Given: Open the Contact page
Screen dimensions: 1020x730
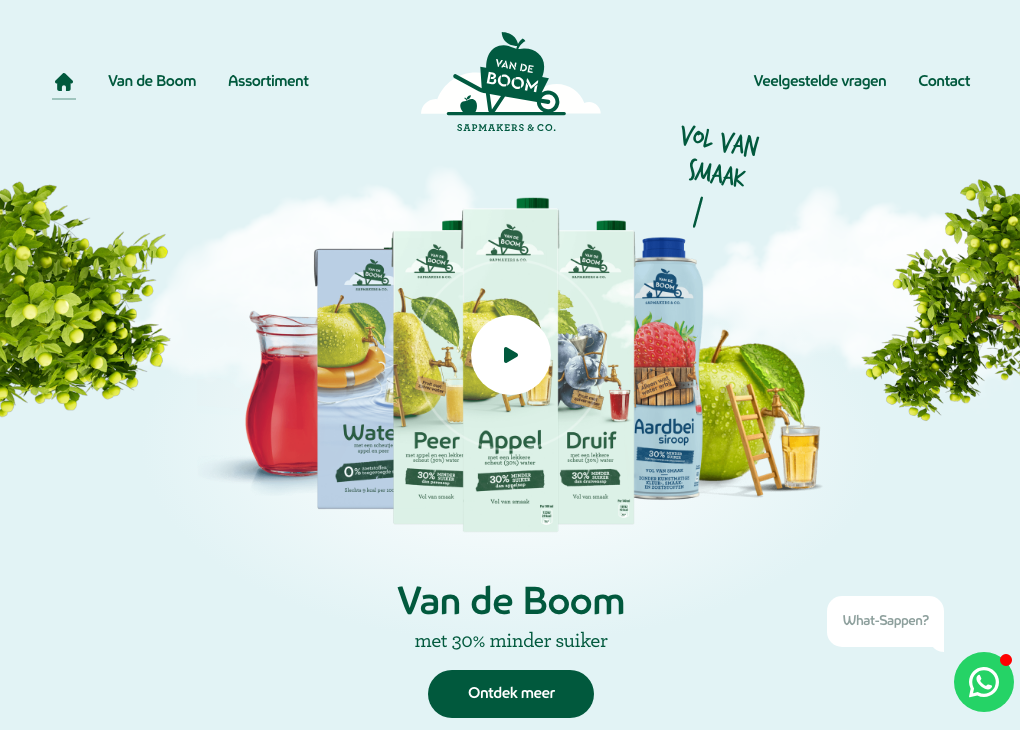Looking at the screenshot, I should coord(944,81).
